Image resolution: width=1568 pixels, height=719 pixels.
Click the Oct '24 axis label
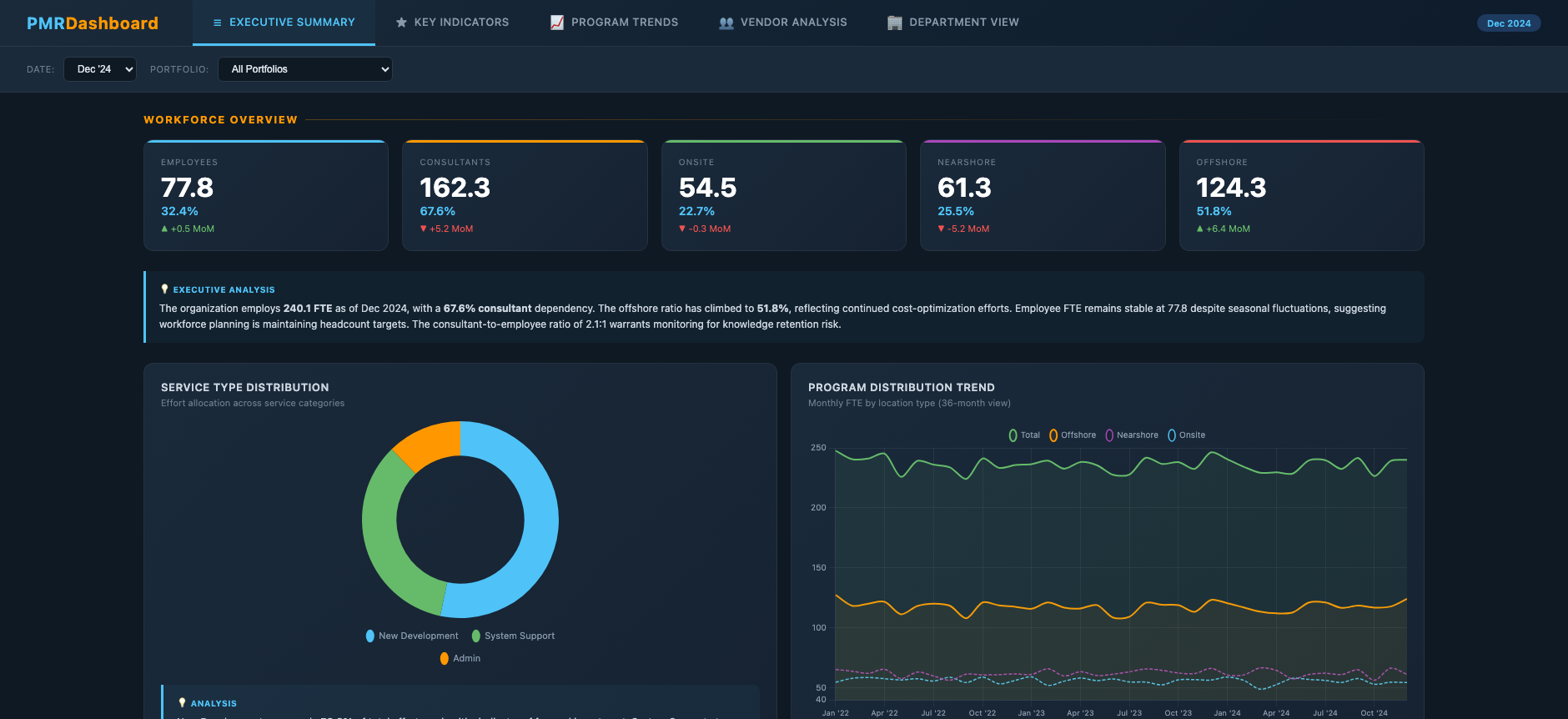click(1374, 713)
